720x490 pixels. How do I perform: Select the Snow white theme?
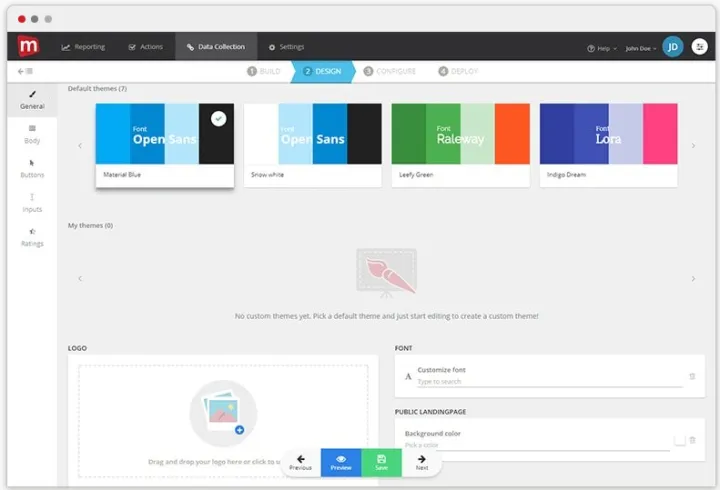click(x=313, y=144)
